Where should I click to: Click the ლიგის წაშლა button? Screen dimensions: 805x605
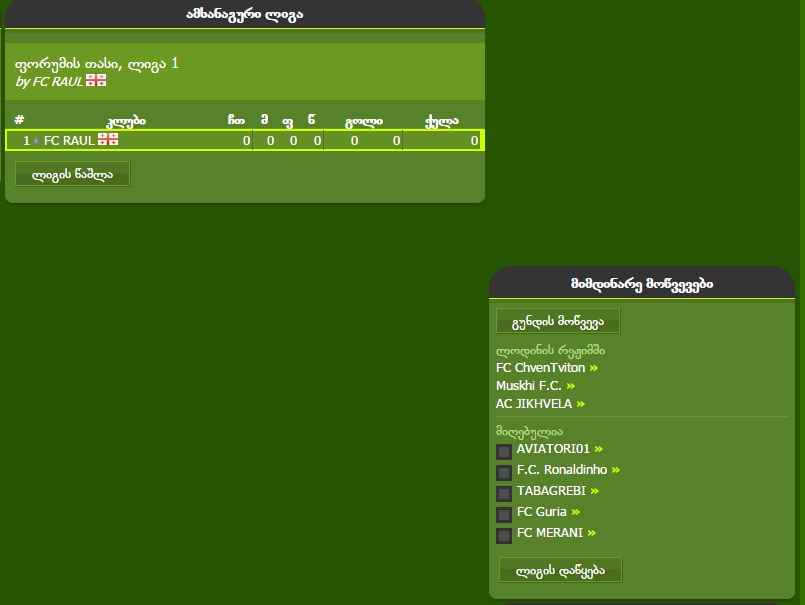pos(72,174)
